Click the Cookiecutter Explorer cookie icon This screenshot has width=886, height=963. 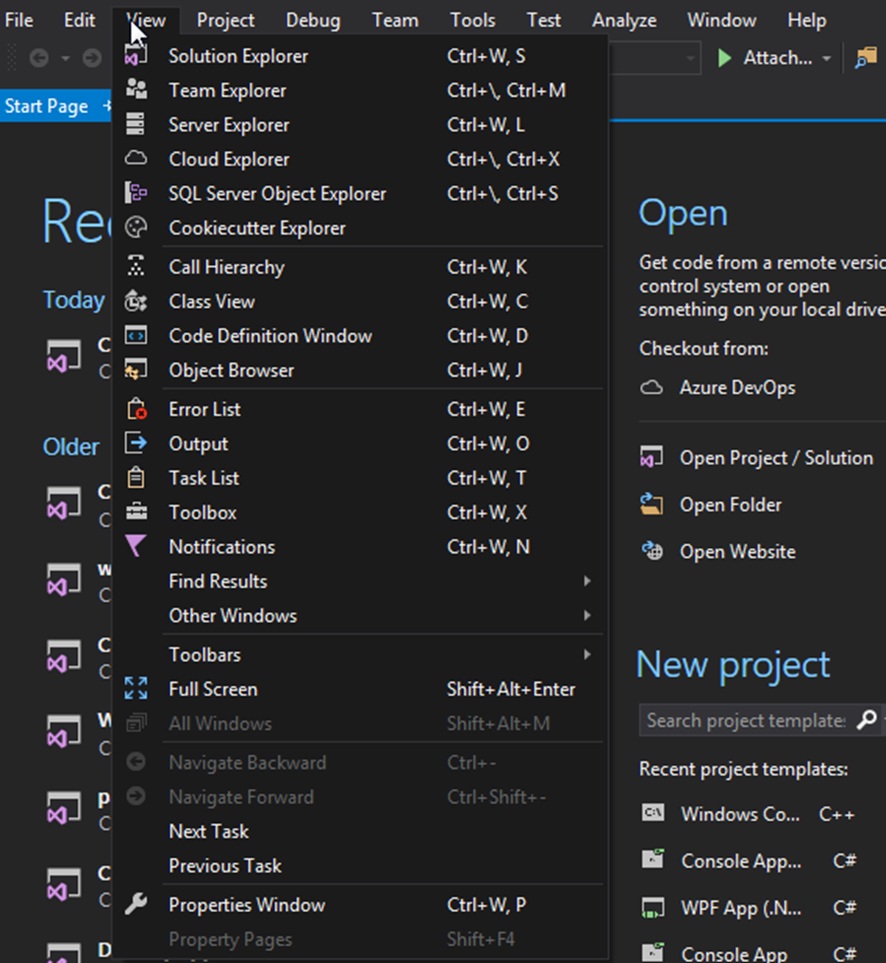click(x=136, y=227)
